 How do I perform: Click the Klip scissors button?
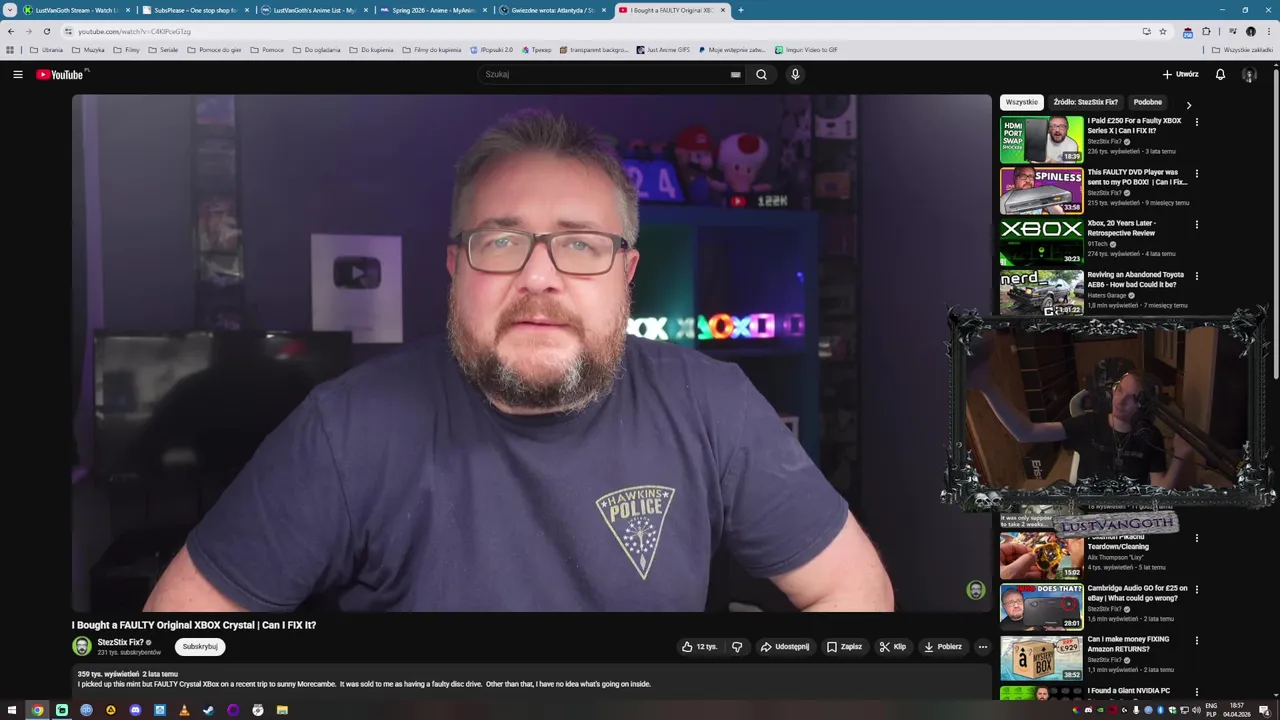point(892,647)
